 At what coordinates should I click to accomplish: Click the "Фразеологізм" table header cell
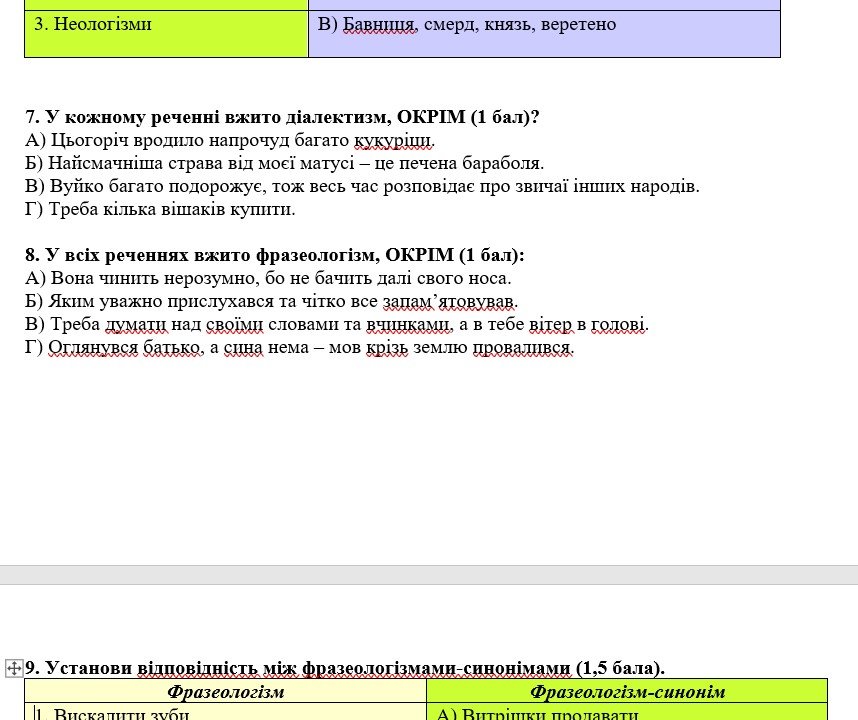(x=225, y=692)
